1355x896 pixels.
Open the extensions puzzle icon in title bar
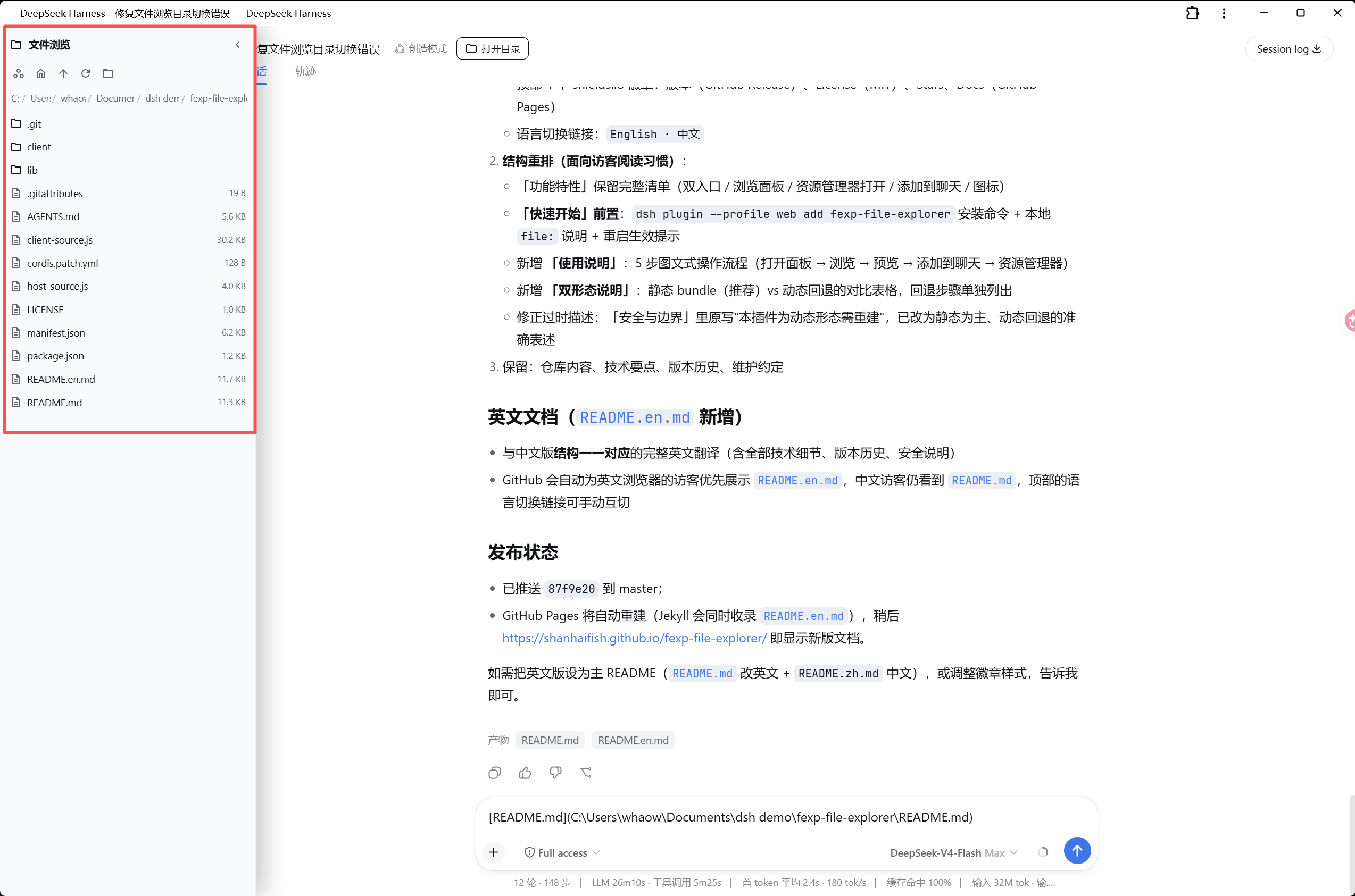tap(1192, 13)
